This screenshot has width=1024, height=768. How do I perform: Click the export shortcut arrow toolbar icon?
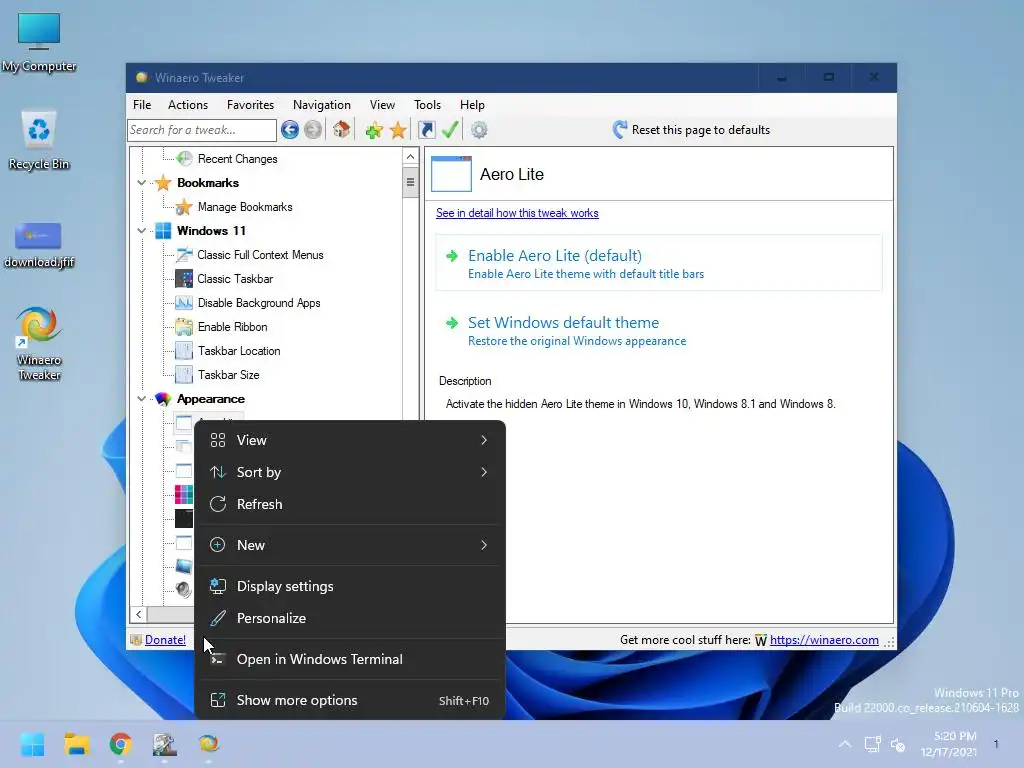pyautogui.click(x=426, y=130)
